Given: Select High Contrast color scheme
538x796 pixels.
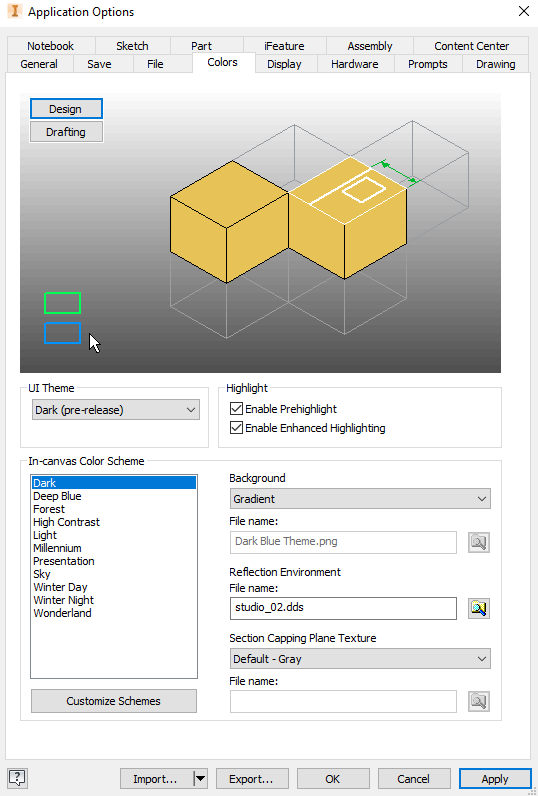Looking at the screenshot, I should click(114, 522).
